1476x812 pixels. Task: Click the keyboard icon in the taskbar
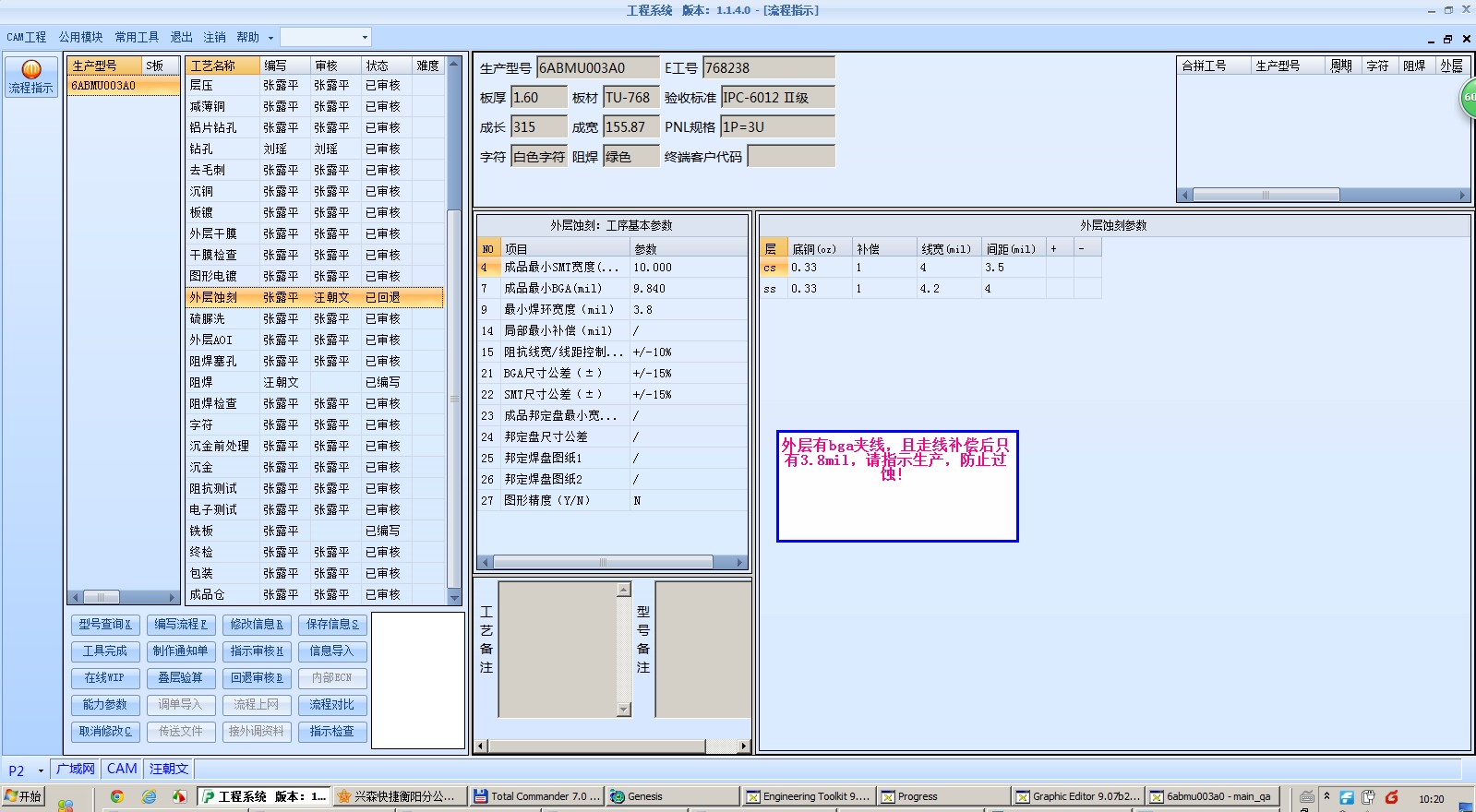tap(1307, 797)
